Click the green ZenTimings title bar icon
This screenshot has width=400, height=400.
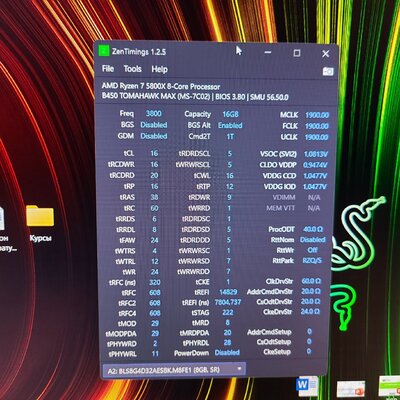pyautogui.click(x=104, y=51)
